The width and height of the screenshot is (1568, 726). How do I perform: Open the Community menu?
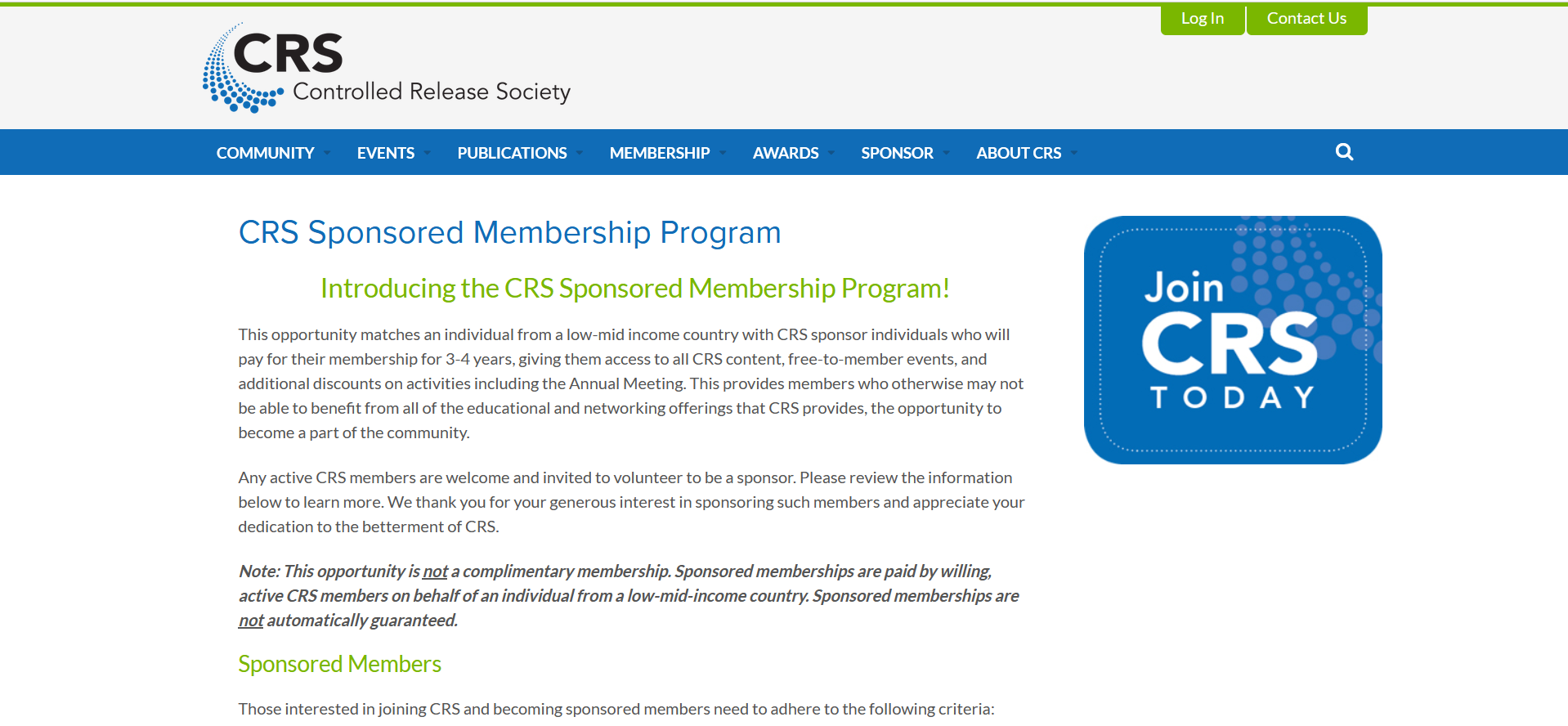click(x=265, y=153)
